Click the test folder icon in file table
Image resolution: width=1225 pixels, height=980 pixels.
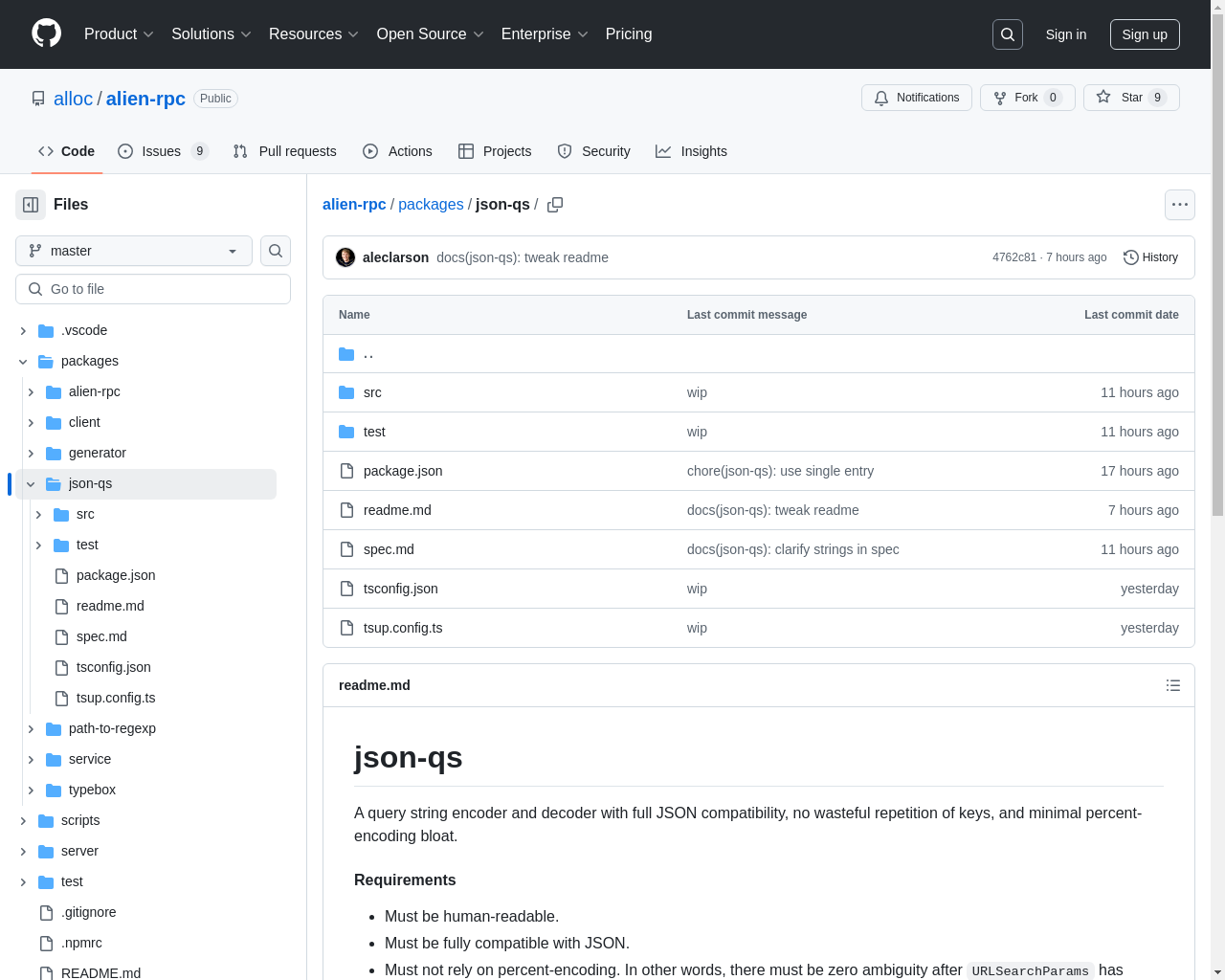[x=346, y=432]
